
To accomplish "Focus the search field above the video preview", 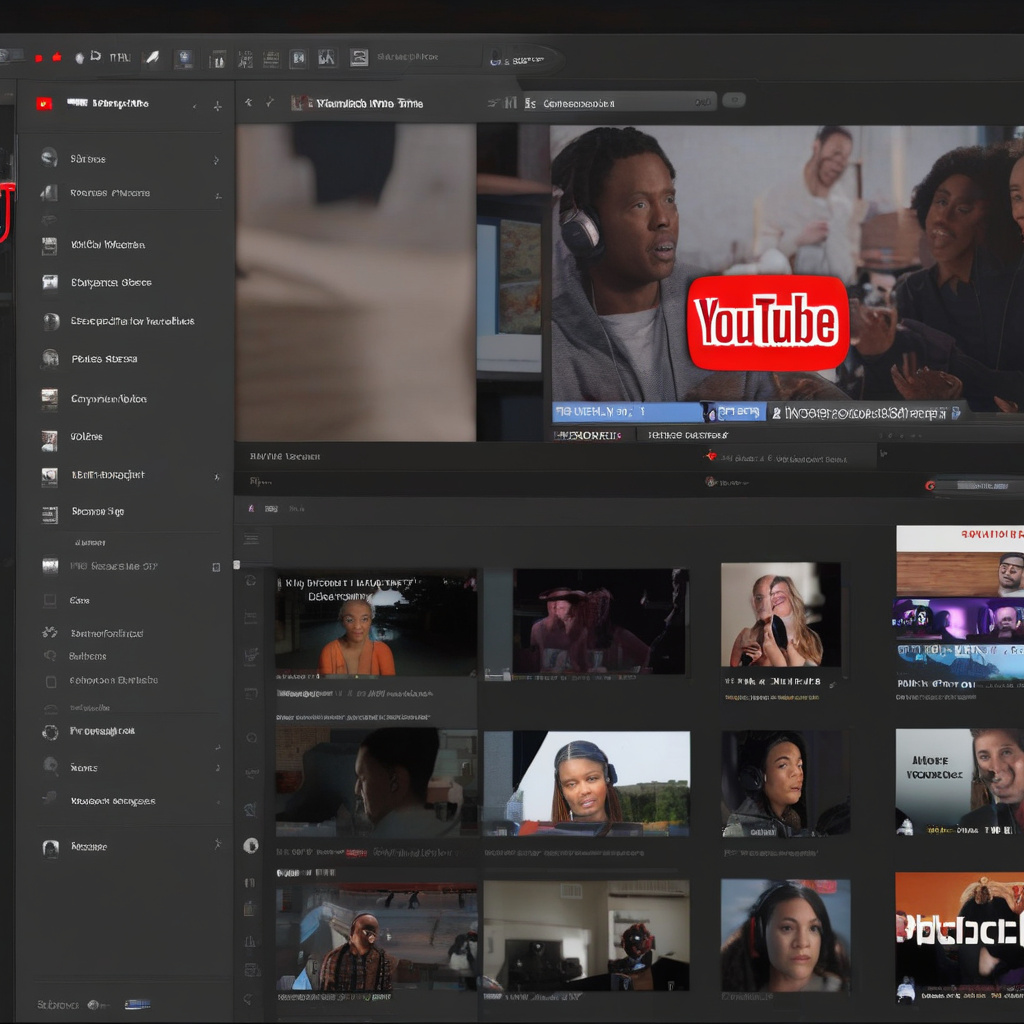I will pyautogui.click(x=618, y=103).
